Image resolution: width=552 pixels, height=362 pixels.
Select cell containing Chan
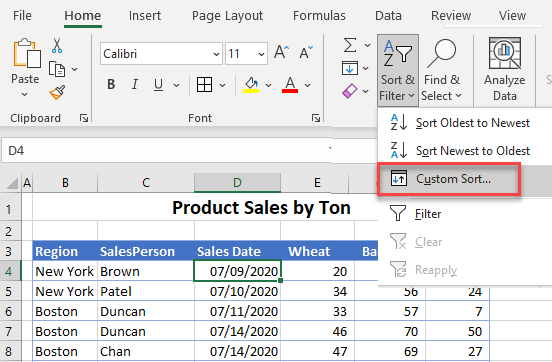click(146, 351)
